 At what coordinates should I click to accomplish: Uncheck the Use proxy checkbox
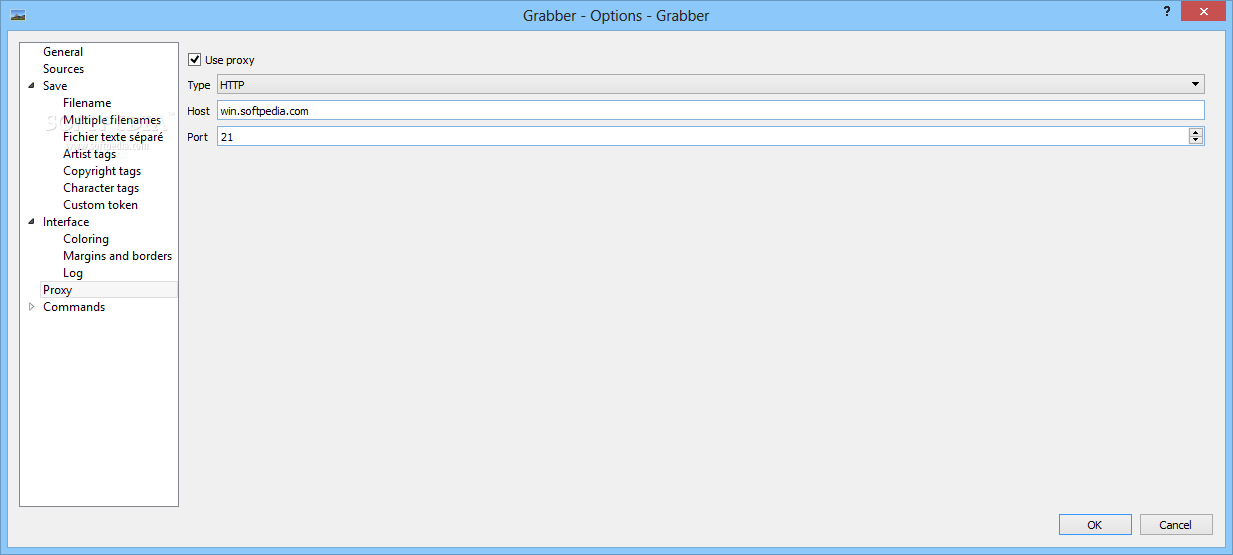[x=195, y=60]
